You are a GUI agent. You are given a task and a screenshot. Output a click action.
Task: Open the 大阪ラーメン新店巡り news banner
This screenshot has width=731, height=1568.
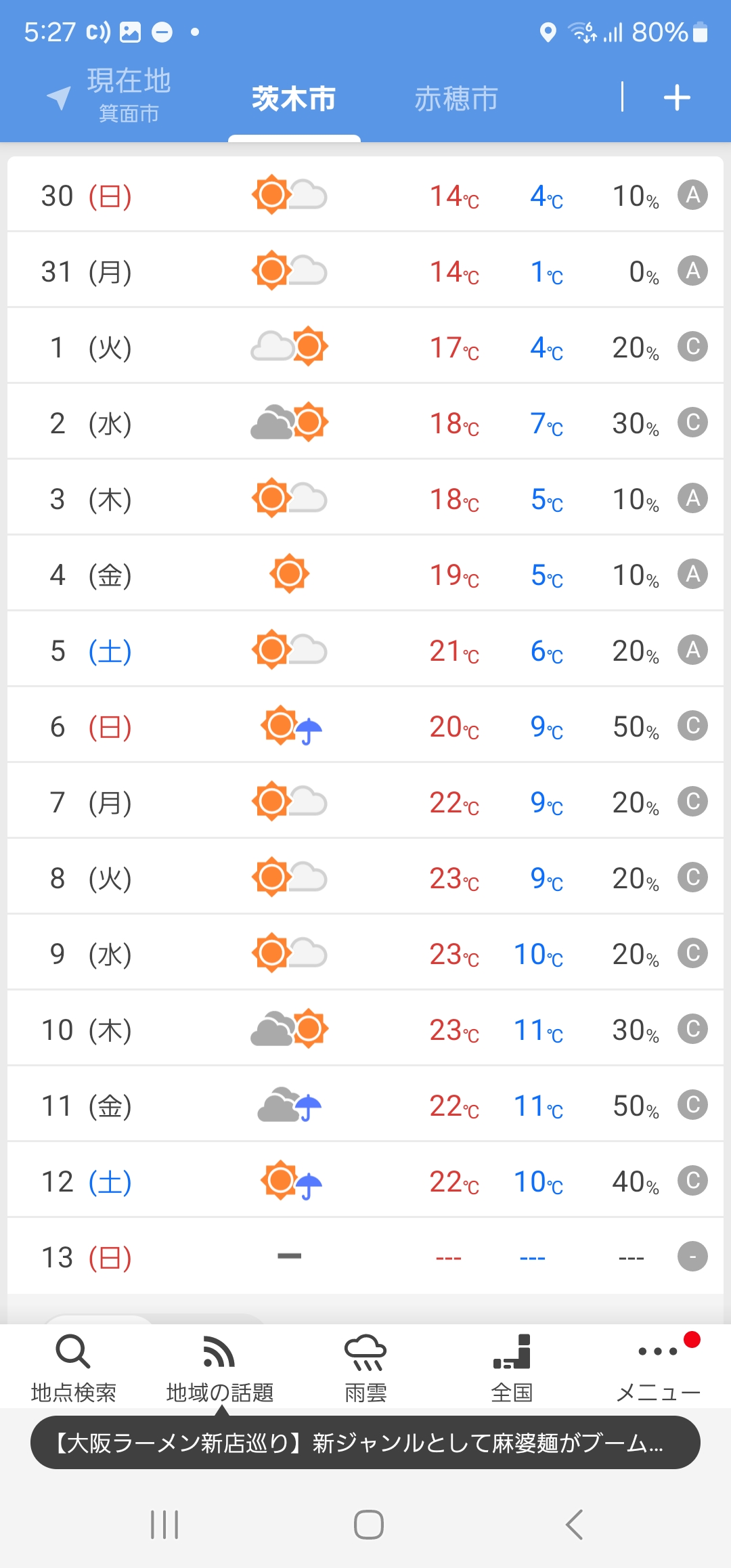click(365, 1443)
